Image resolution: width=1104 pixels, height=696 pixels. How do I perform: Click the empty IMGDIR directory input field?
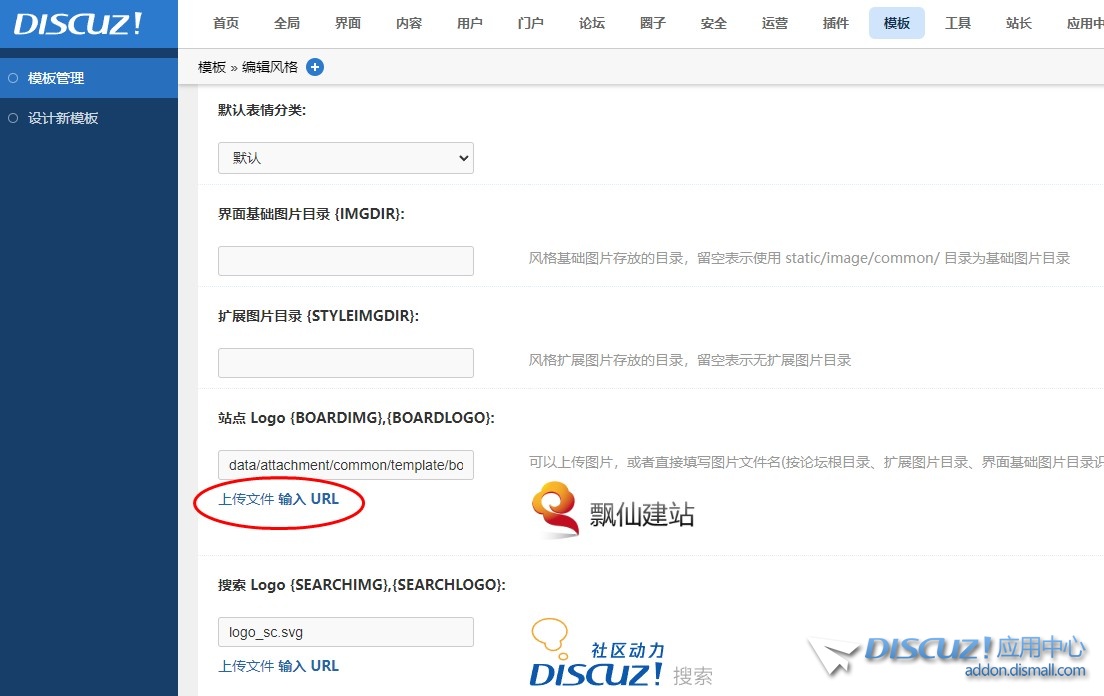click(345, 260)
